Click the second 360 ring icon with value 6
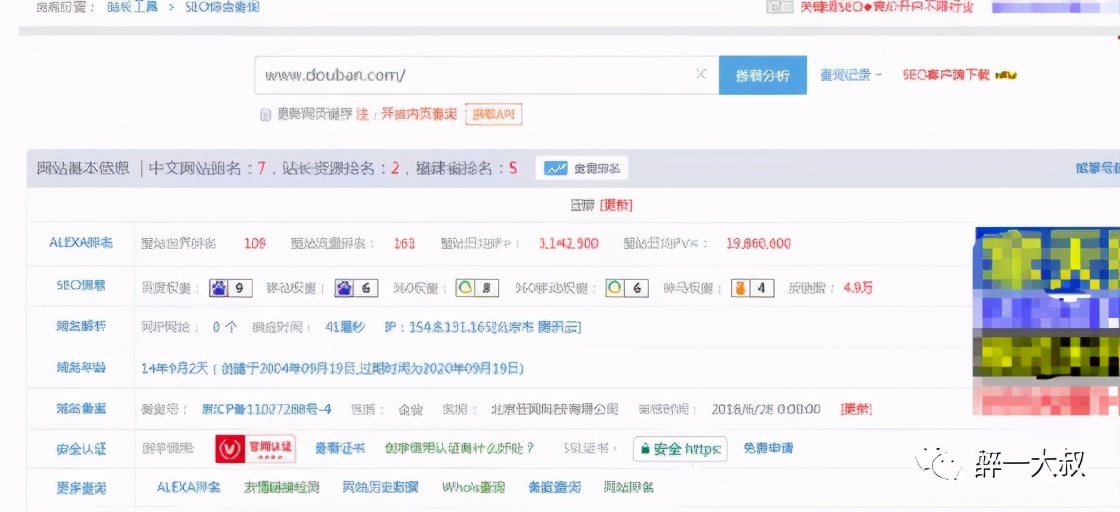Screen dimensions: 1120x512 coord(614,288)
